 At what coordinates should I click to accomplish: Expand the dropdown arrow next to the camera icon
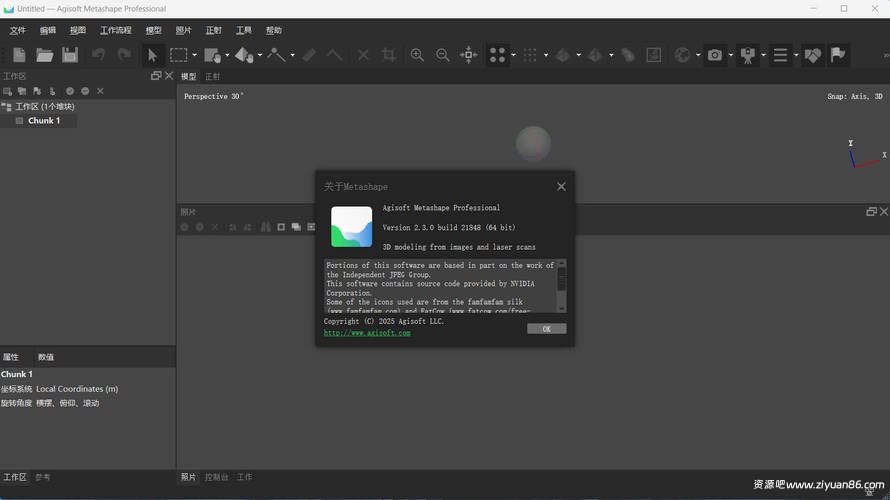730,55
